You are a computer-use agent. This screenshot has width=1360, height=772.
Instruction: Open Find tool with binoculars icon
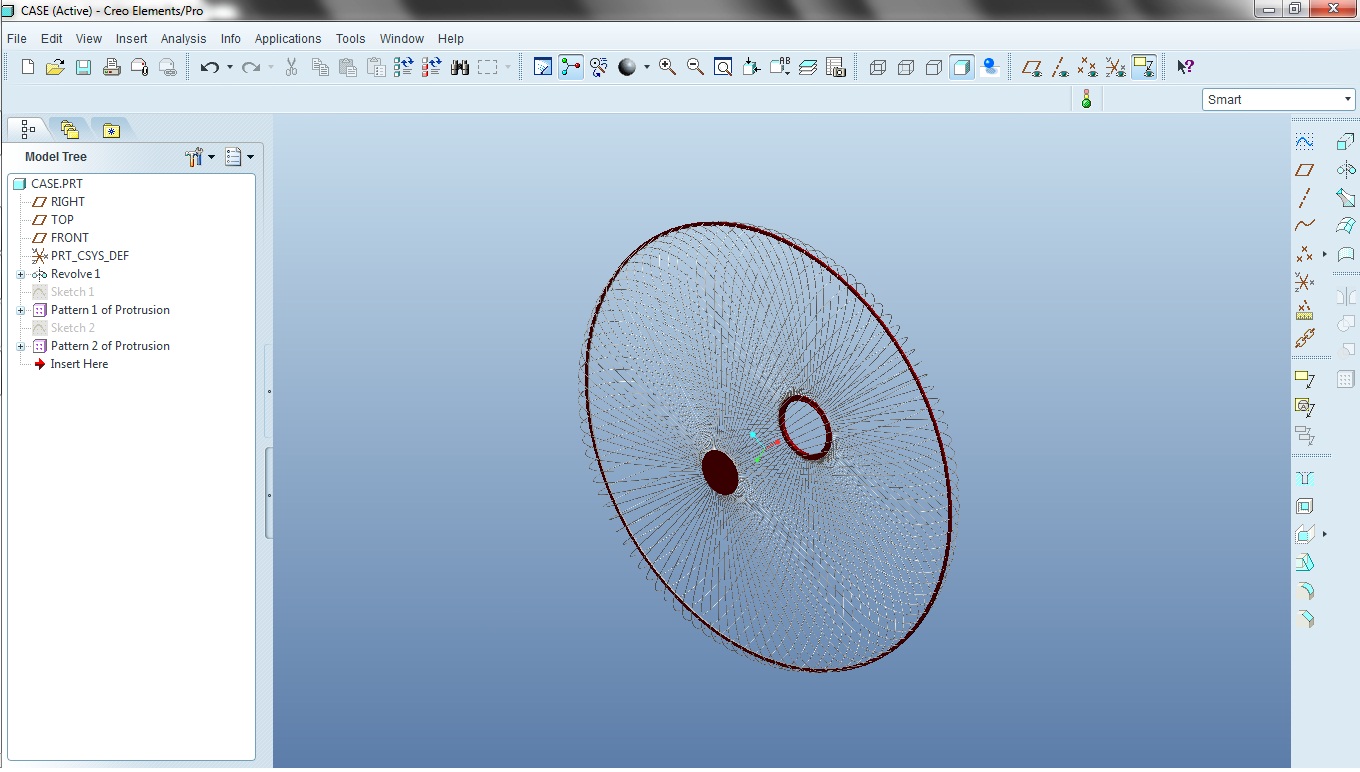460,67
